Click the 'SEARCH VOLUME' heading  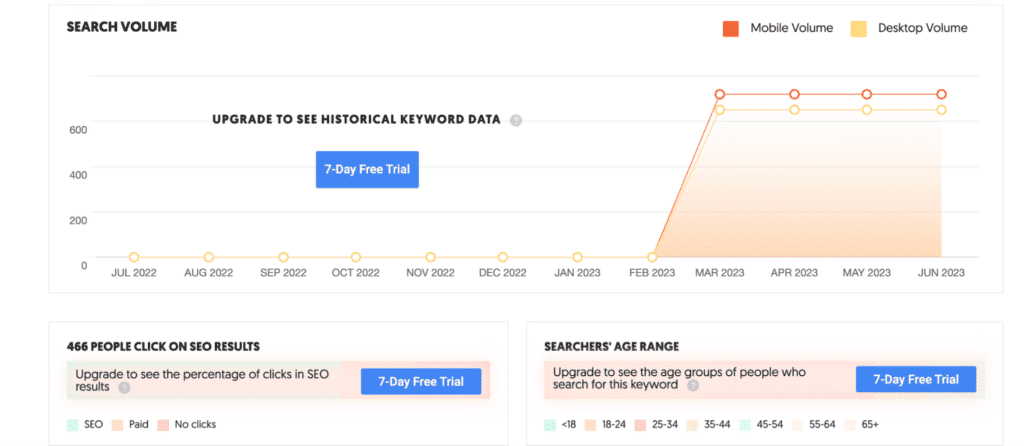121,27
